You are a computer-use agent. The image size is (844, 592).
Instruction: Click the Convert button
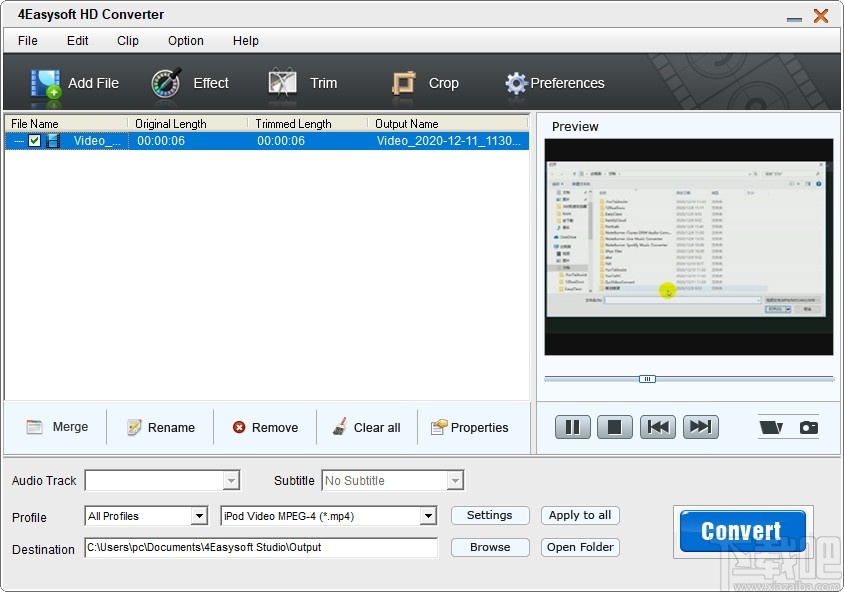pos(741,530)
